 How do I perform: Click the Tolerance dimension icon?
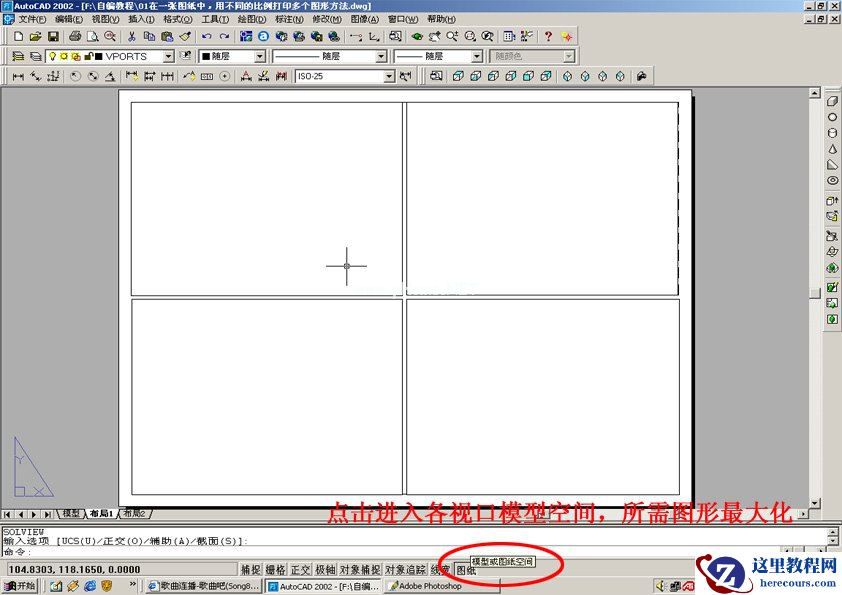coord(207,76)
